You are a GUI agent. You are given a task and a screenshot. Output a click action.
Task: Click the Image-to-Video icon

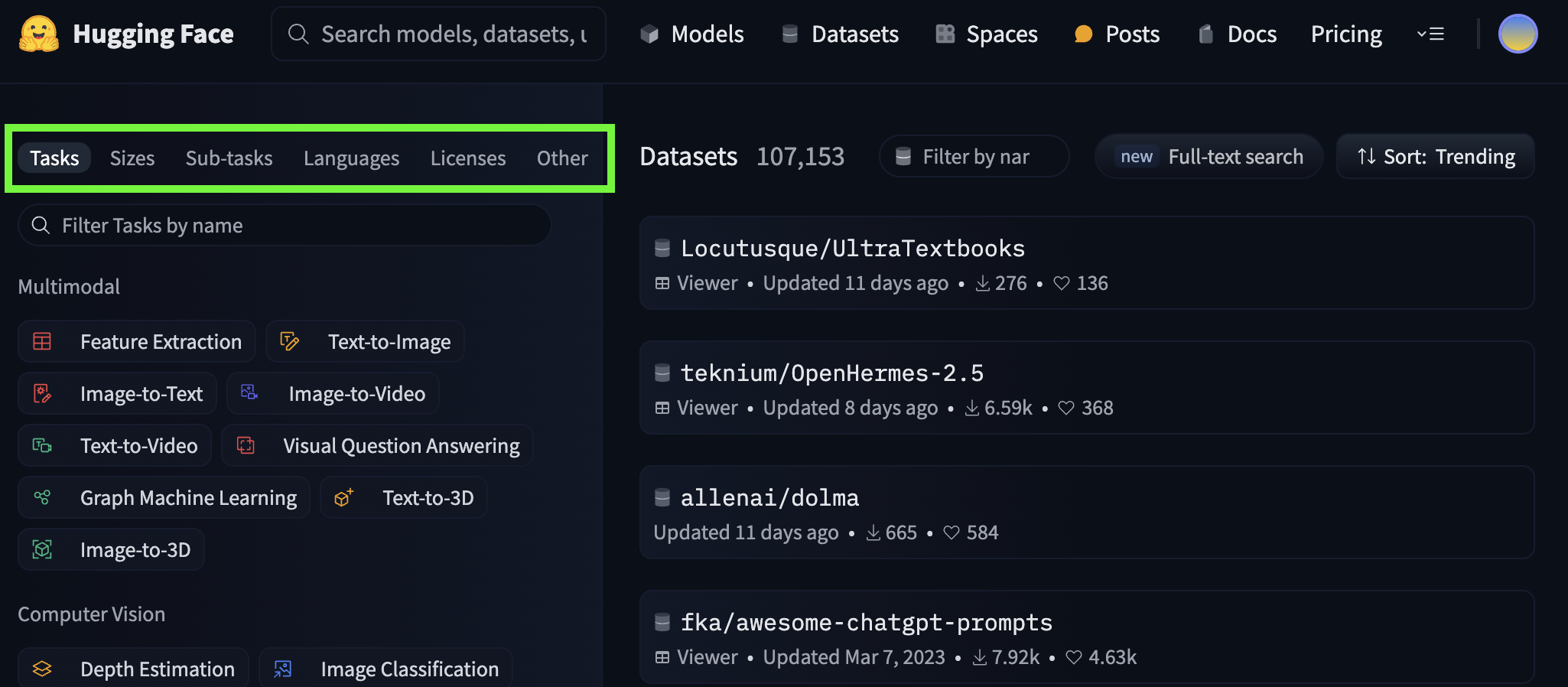pyautogui.click(x=249, y=392)
